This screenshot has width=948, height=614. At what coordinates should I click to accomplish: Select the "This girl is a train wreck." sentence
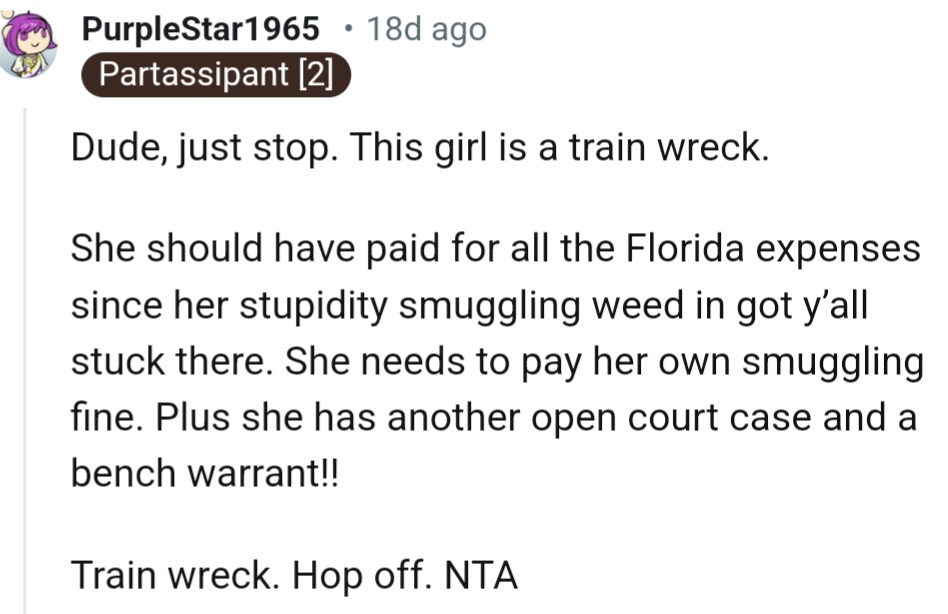559,148
